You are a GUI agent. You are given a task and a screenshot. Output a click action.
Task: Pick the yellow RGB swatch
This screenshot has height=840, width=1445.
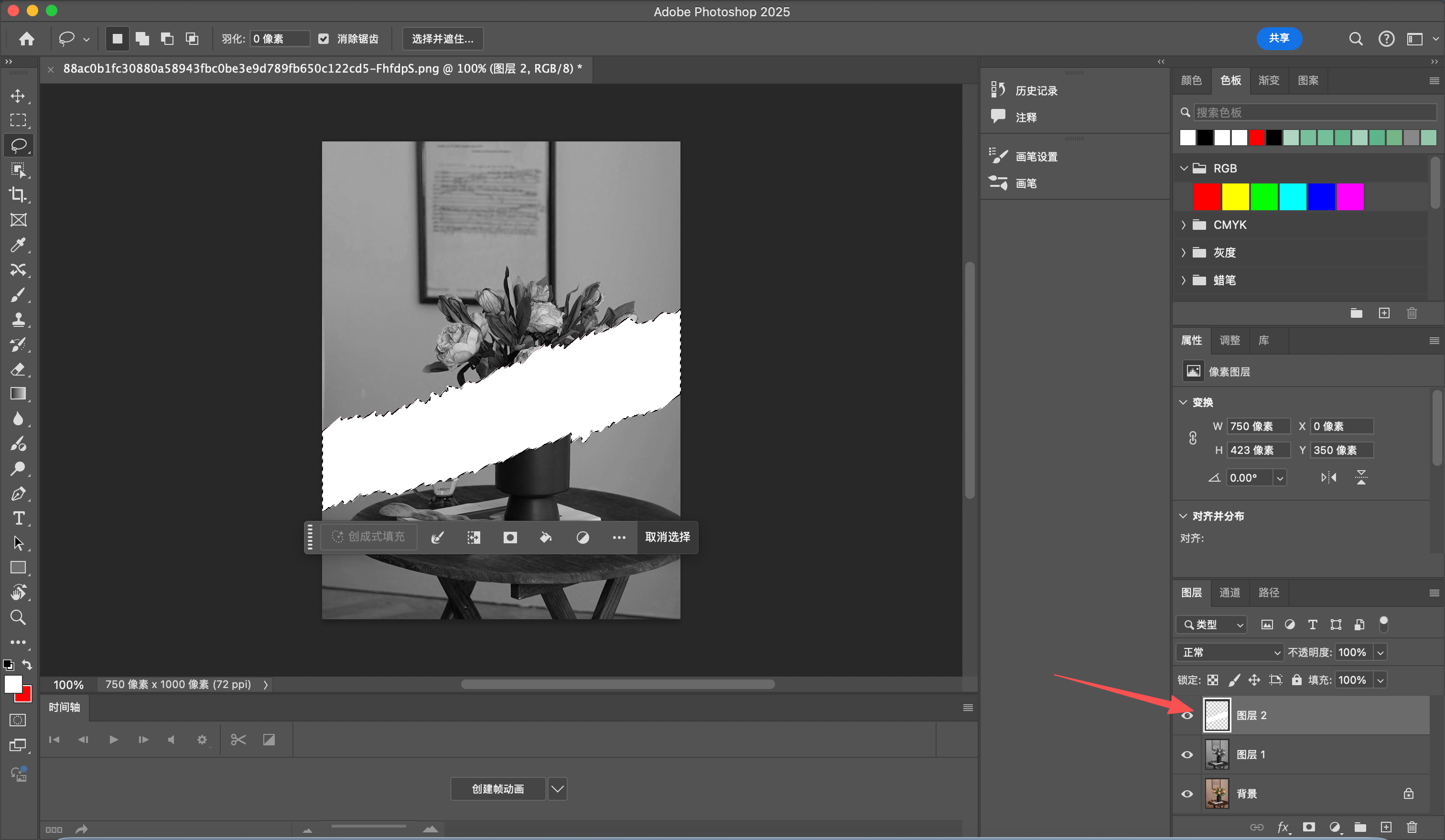(1235, 197)
